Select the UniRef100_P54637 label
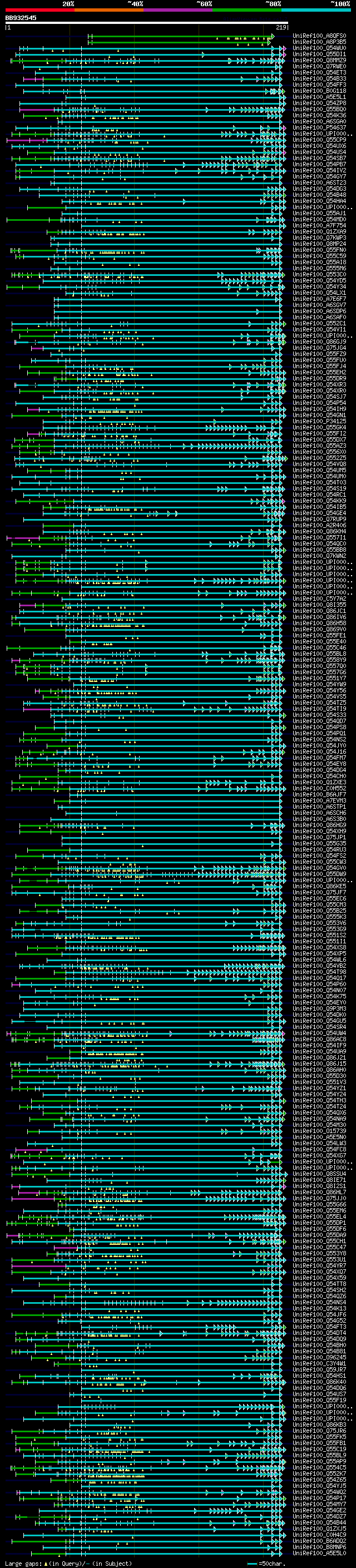356x1568 pixels. click(319, 128)
